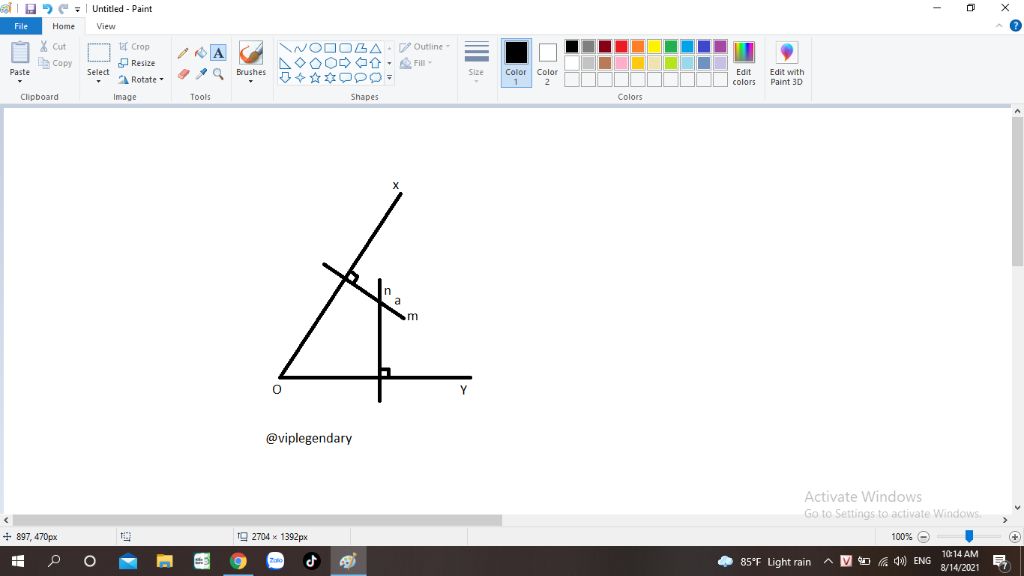Click the zoom in plus button
The image size is (1024, 576).
(1014, 537)
